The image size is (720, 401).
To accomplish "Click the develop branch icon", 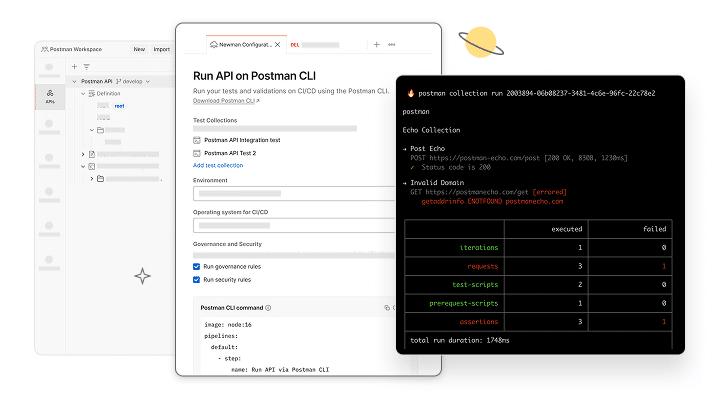I will pos(118,81).
